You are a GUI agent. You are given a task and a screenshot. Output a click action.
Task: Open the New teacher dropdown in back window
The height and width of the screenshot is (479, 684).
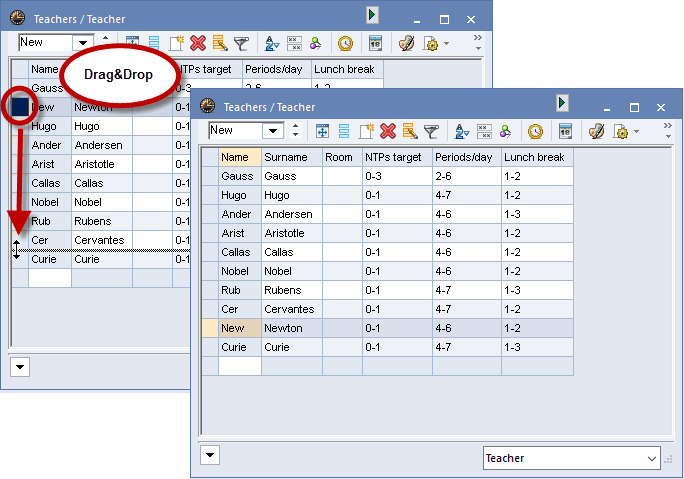(x=83, y=43)
